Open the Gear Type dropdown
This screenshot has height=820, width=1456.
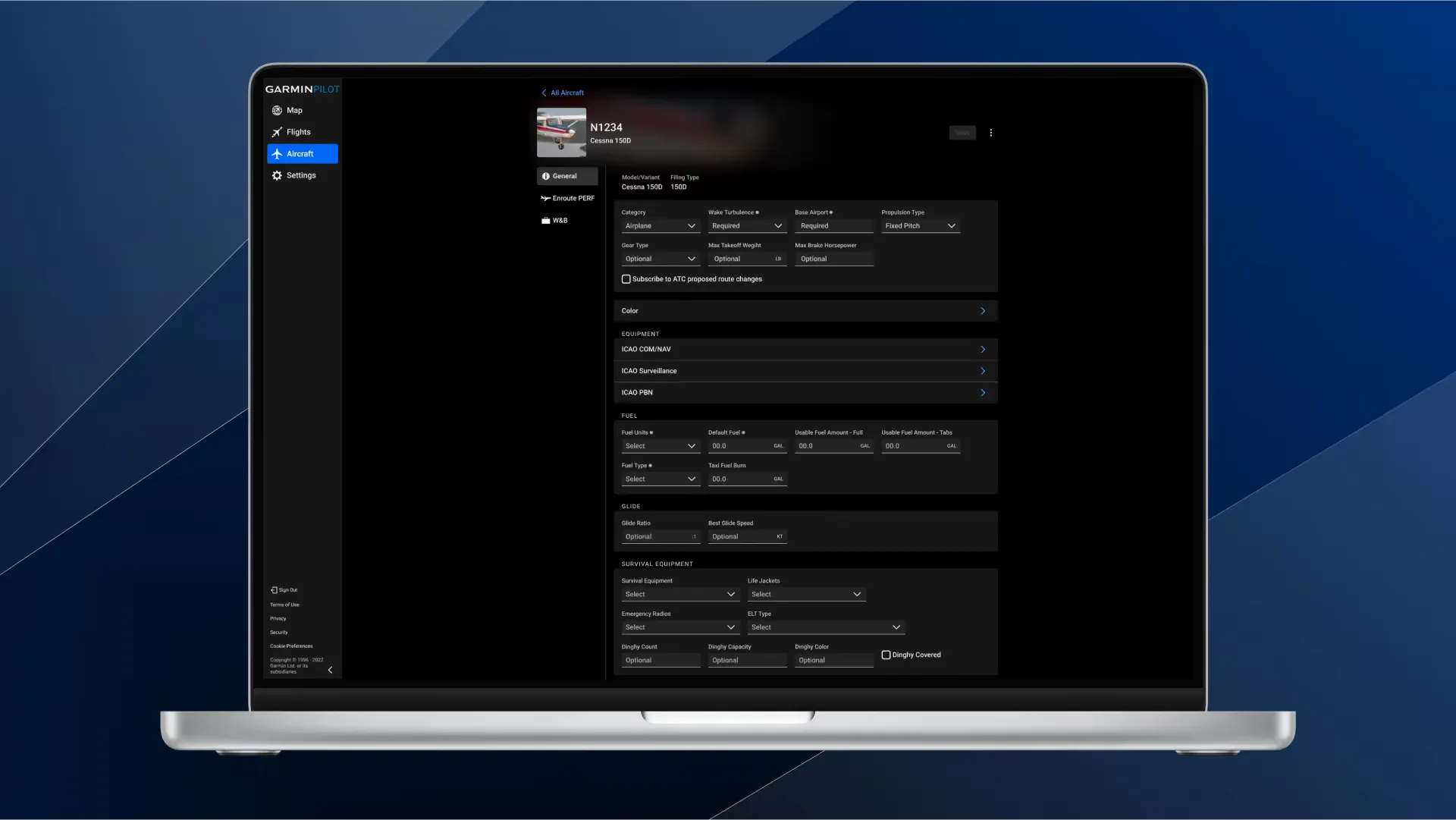click(x=661, y=259)
